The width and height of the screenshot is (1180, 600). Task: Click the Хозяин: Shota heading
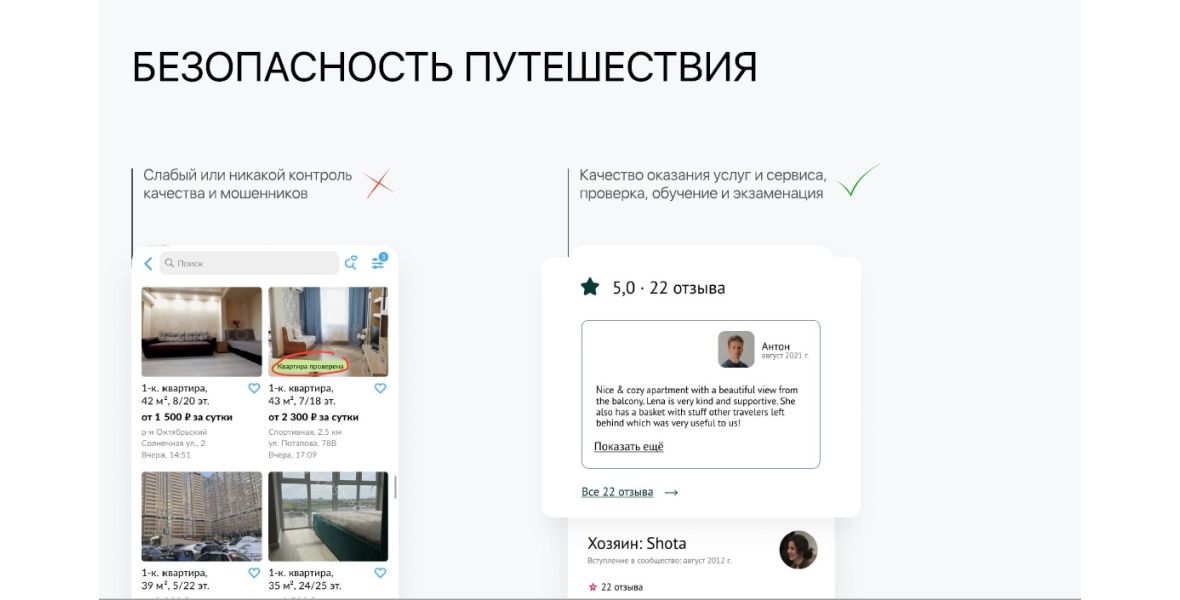[x=637, y=544]
